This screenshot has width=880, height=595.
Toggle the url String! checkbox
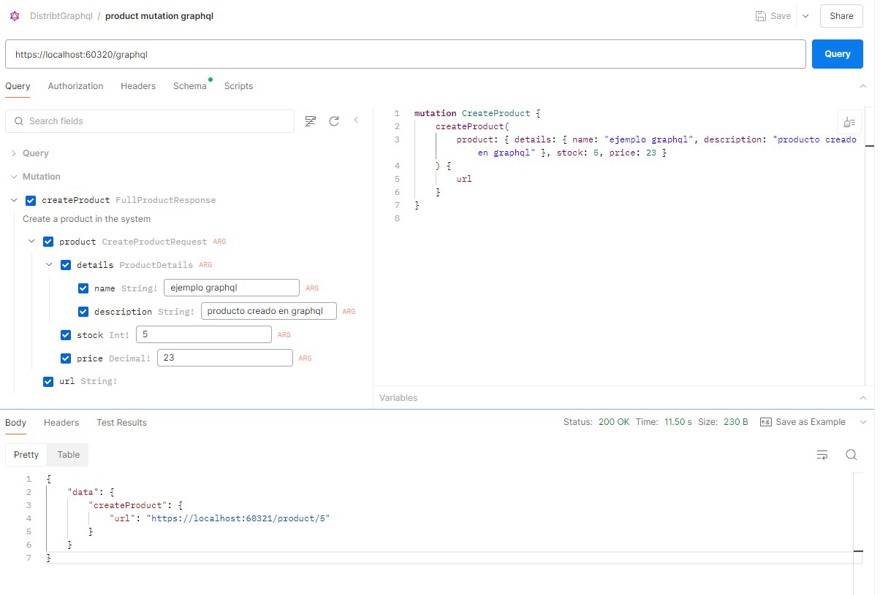click(x=48, y=382)
